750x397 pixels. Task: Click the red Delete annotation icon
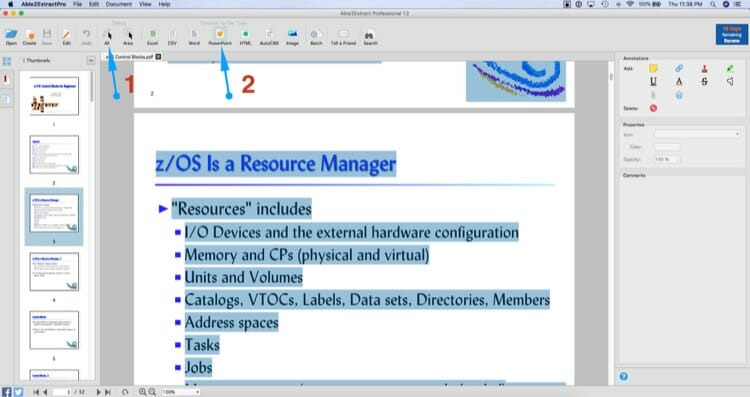(653, 108)
